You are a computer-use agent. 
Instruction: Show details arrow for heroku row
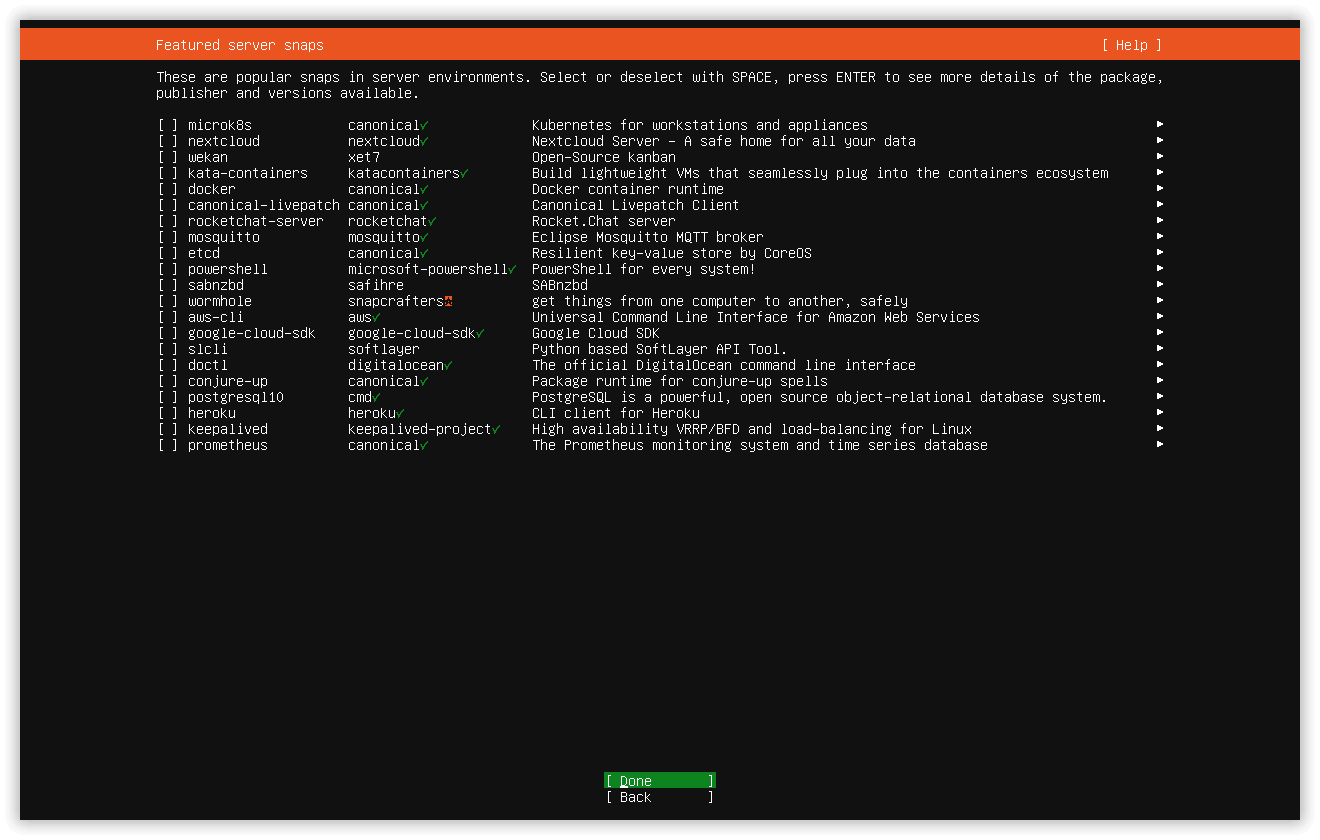coord(1160,412)
